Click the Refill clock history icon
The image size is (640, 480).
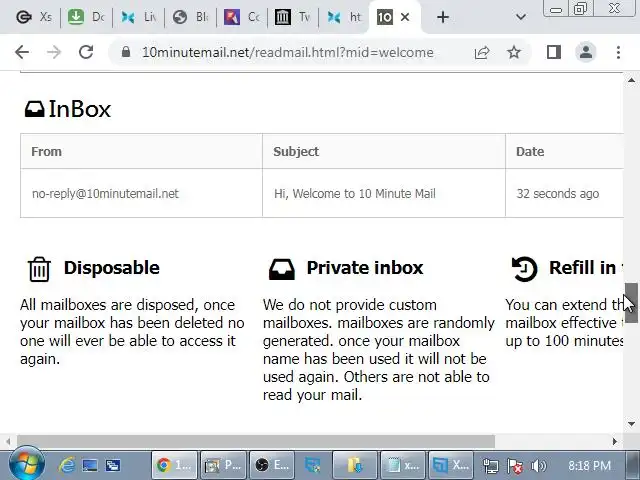[524, 269]
